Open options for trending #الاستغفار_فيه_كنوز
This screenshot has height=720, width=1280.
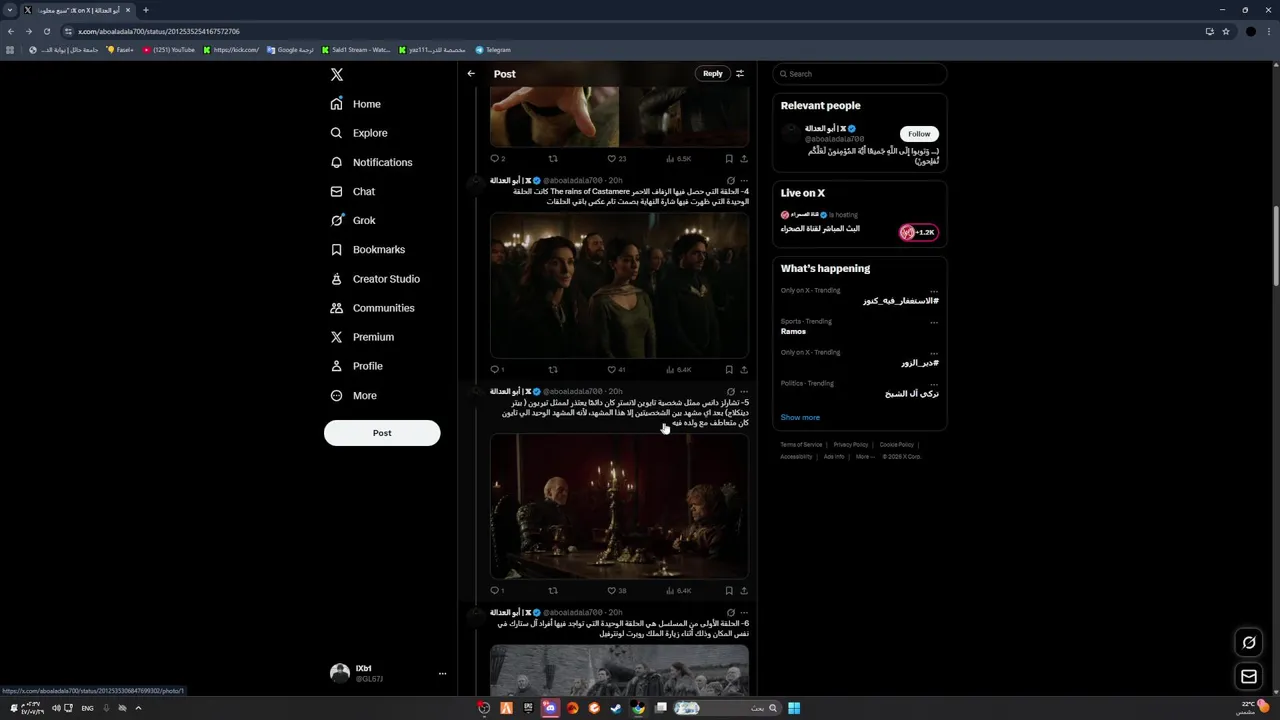pos(934,291)
